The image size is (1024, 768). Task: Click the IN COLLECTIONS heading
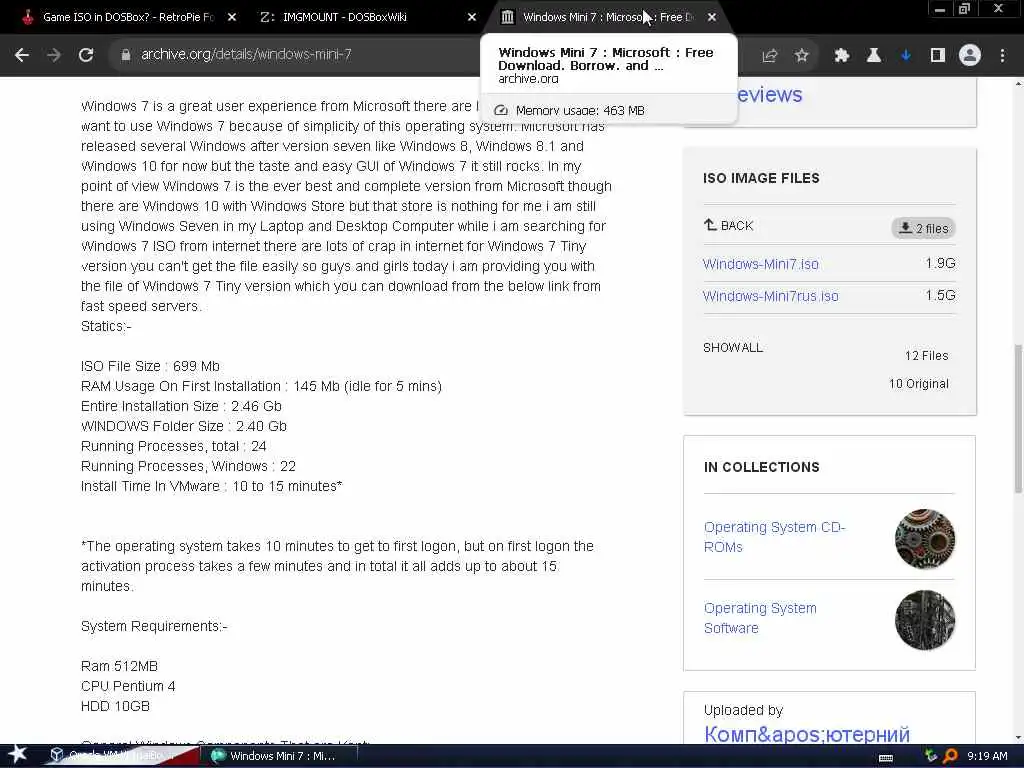761,468
